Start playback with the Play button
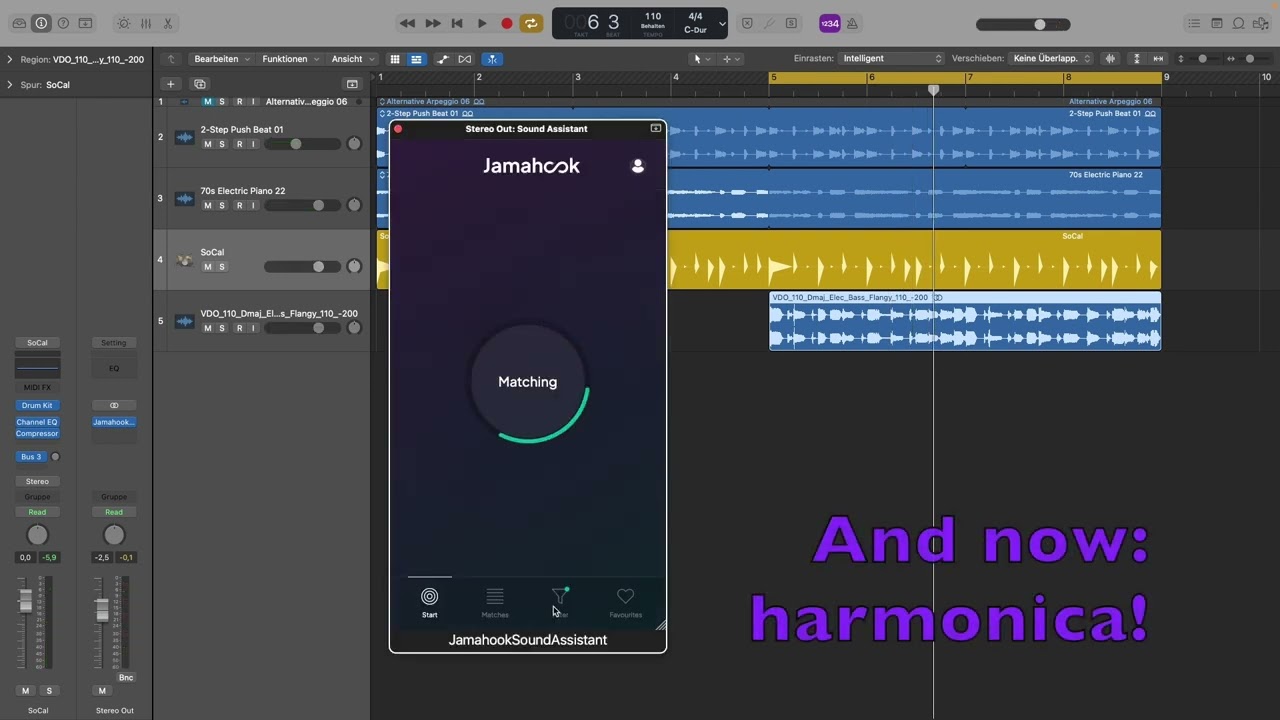Image resolution: width=1280 pixels, height=720 pixels. pyautogui.click(x=482, y=23)
